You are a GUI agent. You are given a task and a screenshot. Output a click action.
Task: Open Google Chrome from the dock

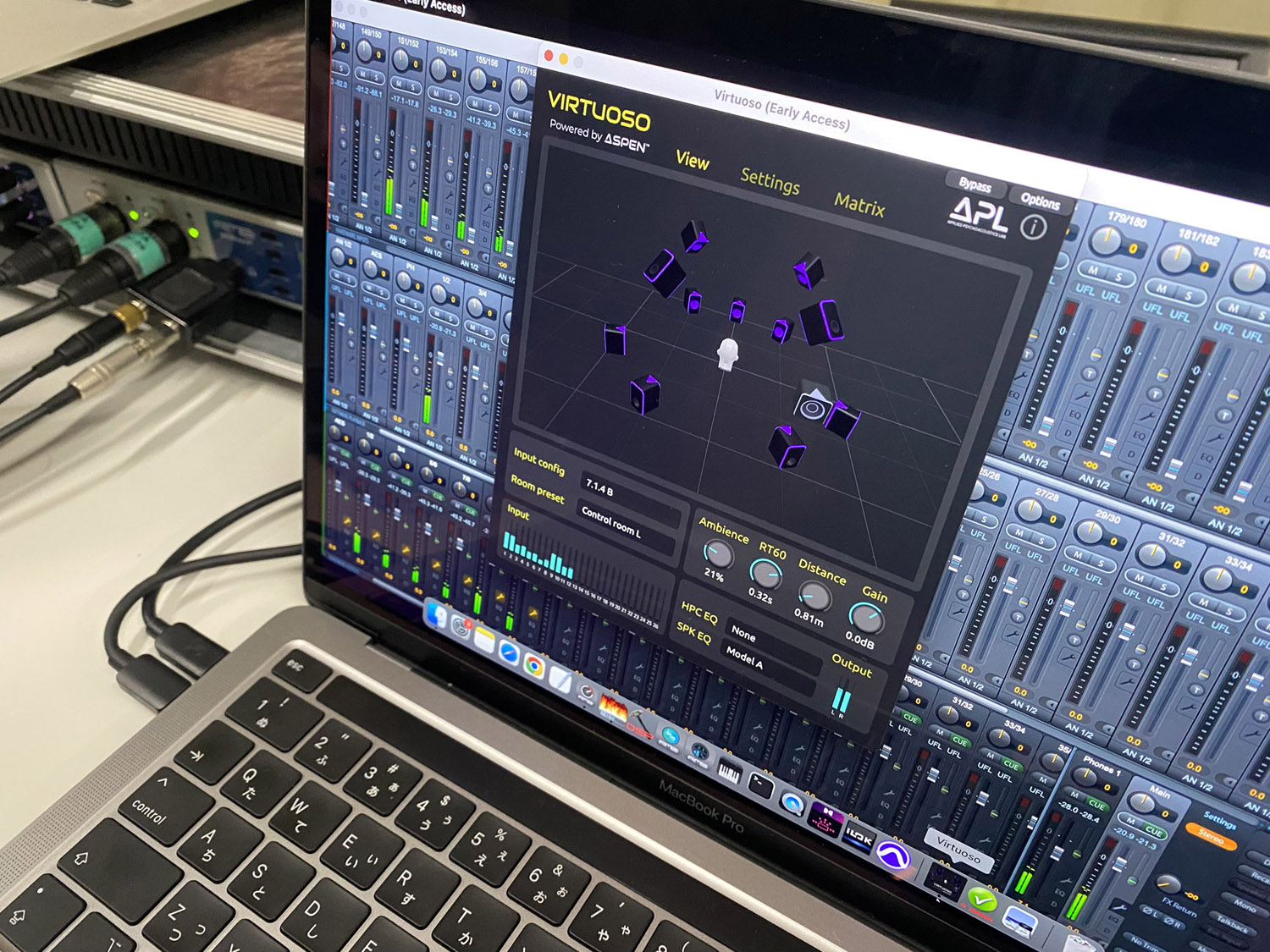tap(533, 665)
